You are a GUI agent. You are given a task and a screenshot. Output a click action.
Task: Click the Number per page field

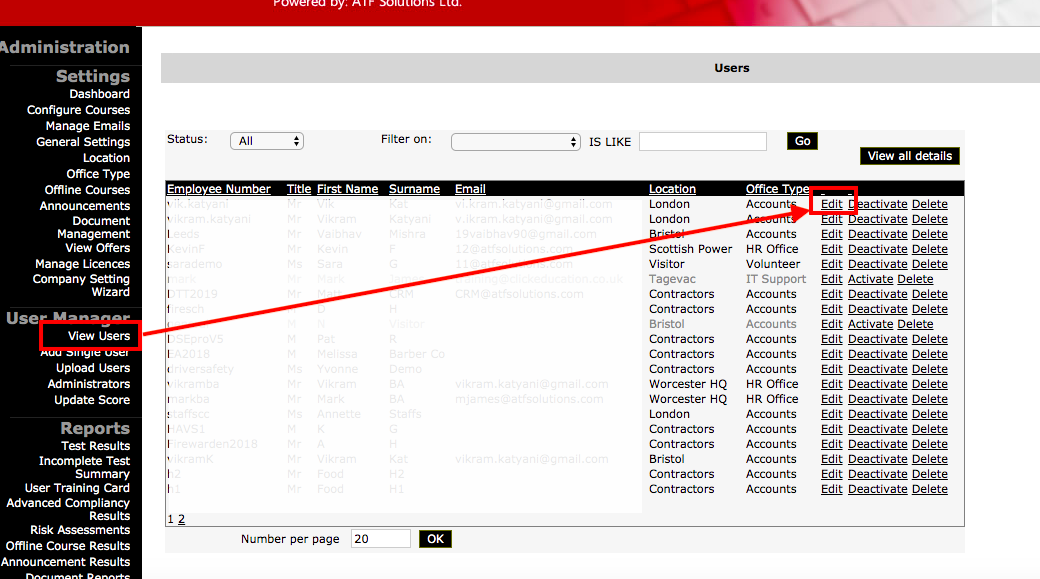click(380, 539)
